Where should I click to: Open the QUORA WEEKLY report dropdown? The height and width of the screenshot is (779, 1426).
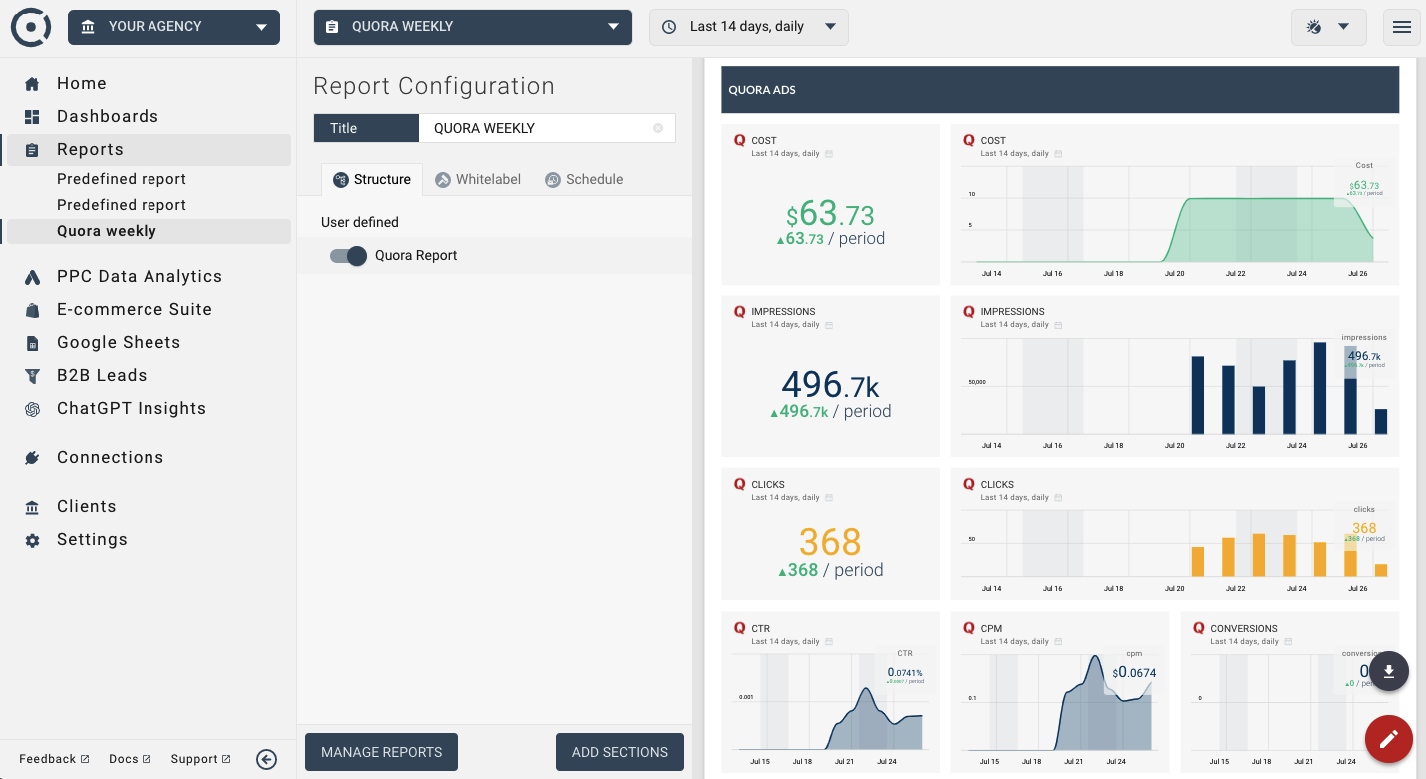[x=473, y=27]
